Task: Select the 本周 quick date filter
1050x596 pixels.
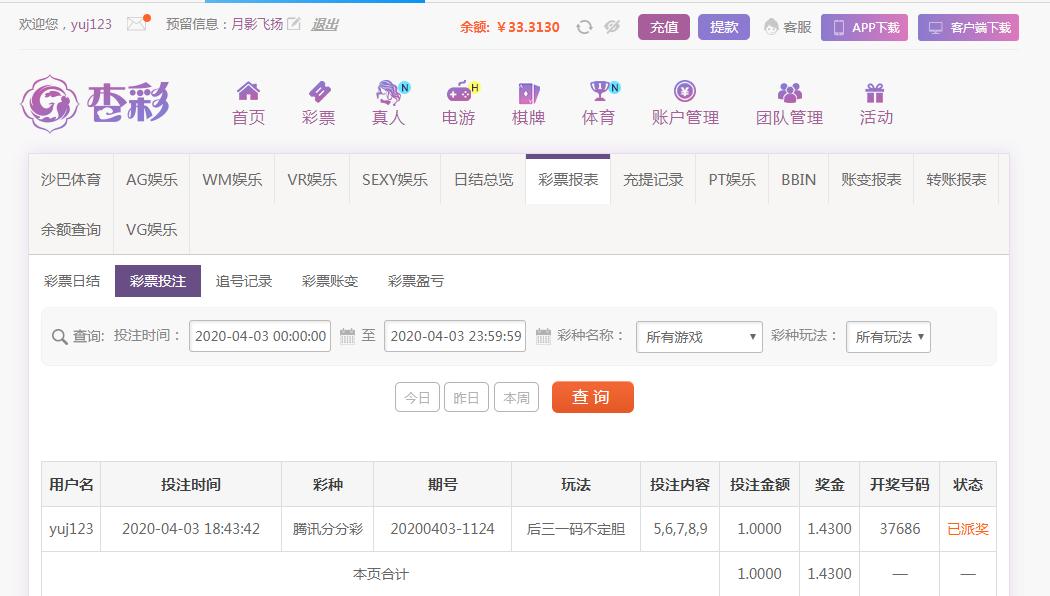Action: pyautogui.click(x=516, y=397)
